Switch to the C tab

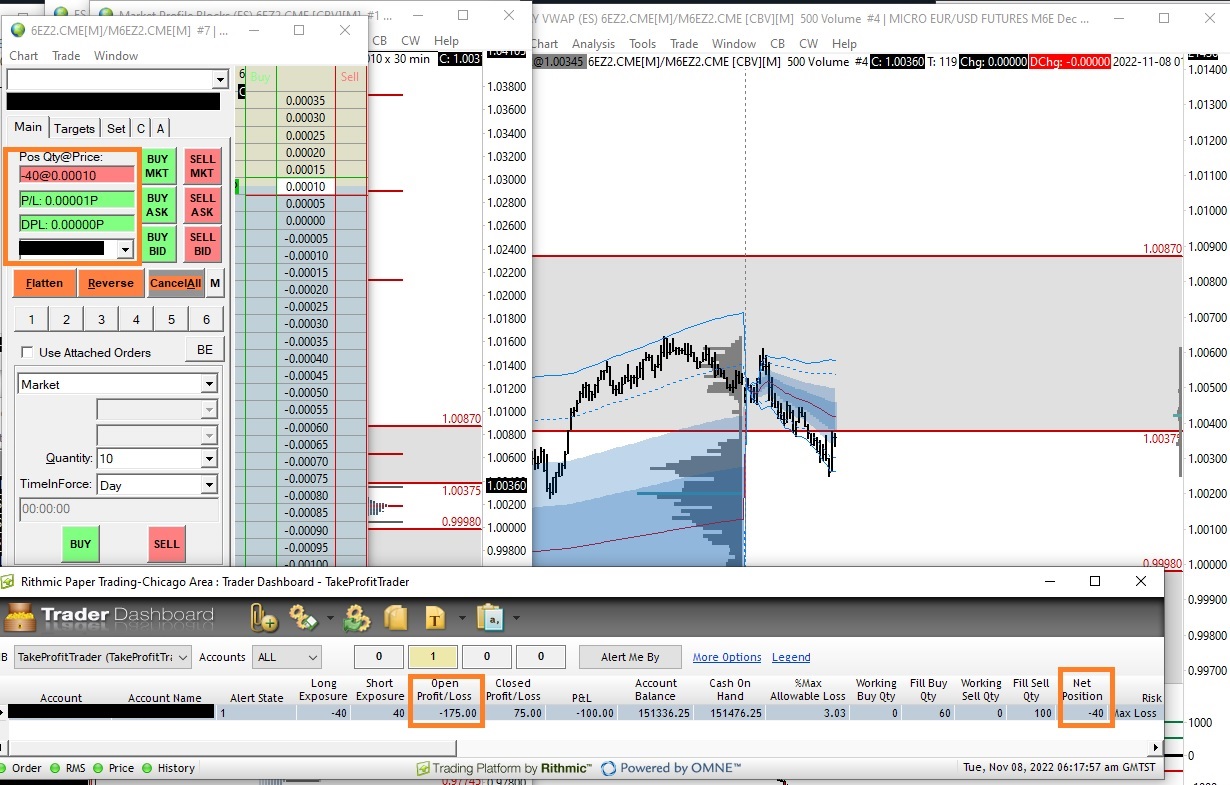click(x=141, y=128)
